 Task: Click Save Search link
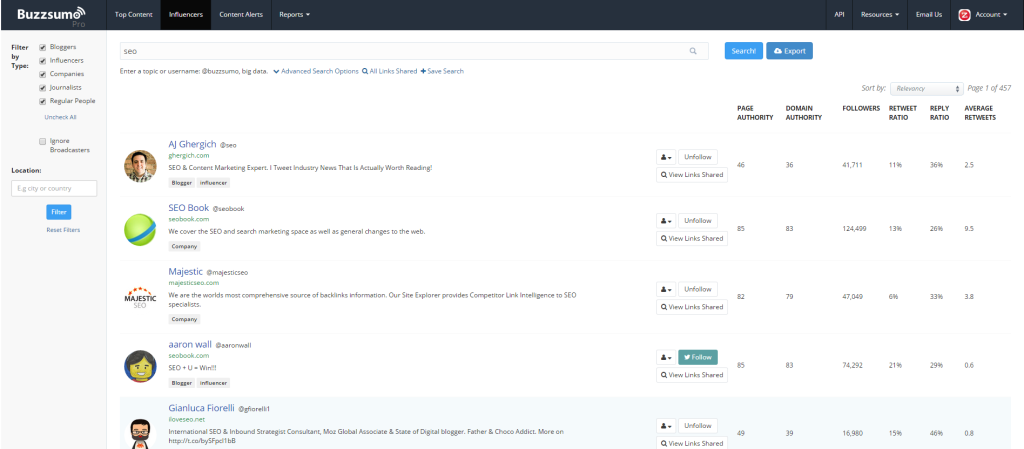(x=442, y=71)
